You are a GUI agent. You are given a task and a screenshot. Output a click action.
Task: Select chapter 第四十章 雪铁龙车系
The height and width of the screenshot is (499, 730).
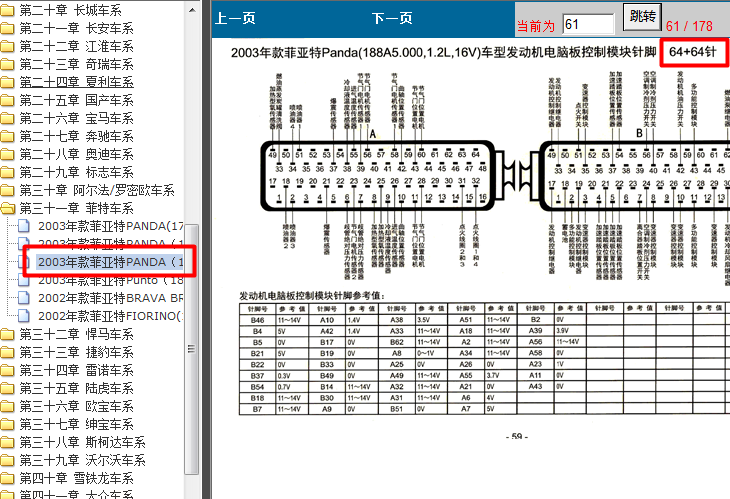[x=76, y=478]
